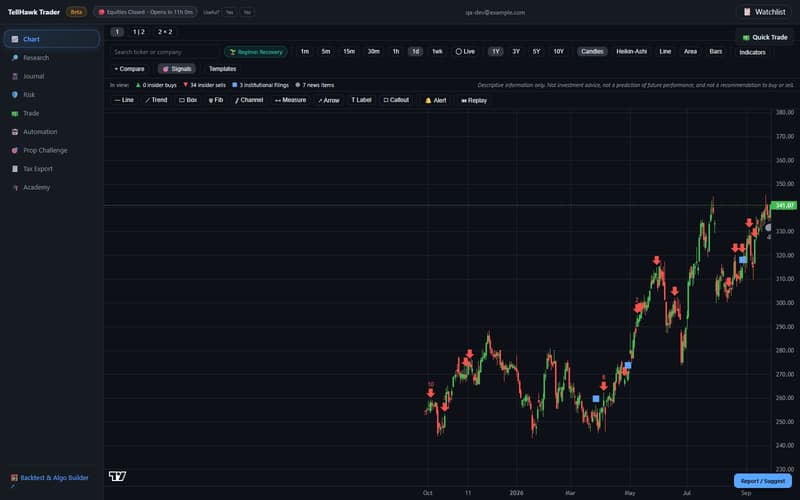Click the 0 insider buys legend
This screenshot has height=500, width=800.
pos(156,85)
